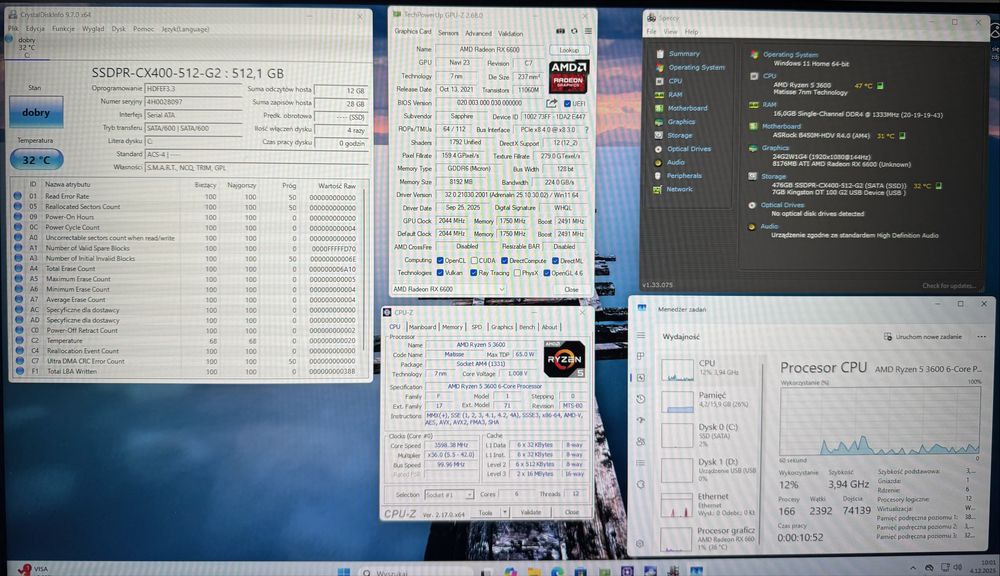Click Uruchom nowe zadanie in Task Manager

(923, 336)
